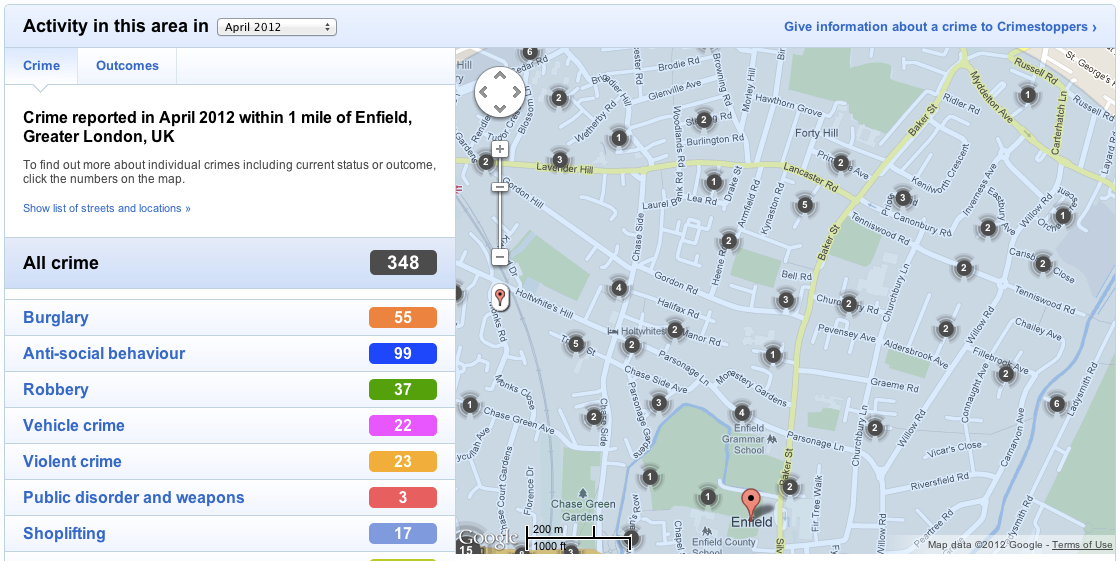Screen dimensions: 1120x561
Task: Pan the map right with the arrow
Action: [515, 93]
